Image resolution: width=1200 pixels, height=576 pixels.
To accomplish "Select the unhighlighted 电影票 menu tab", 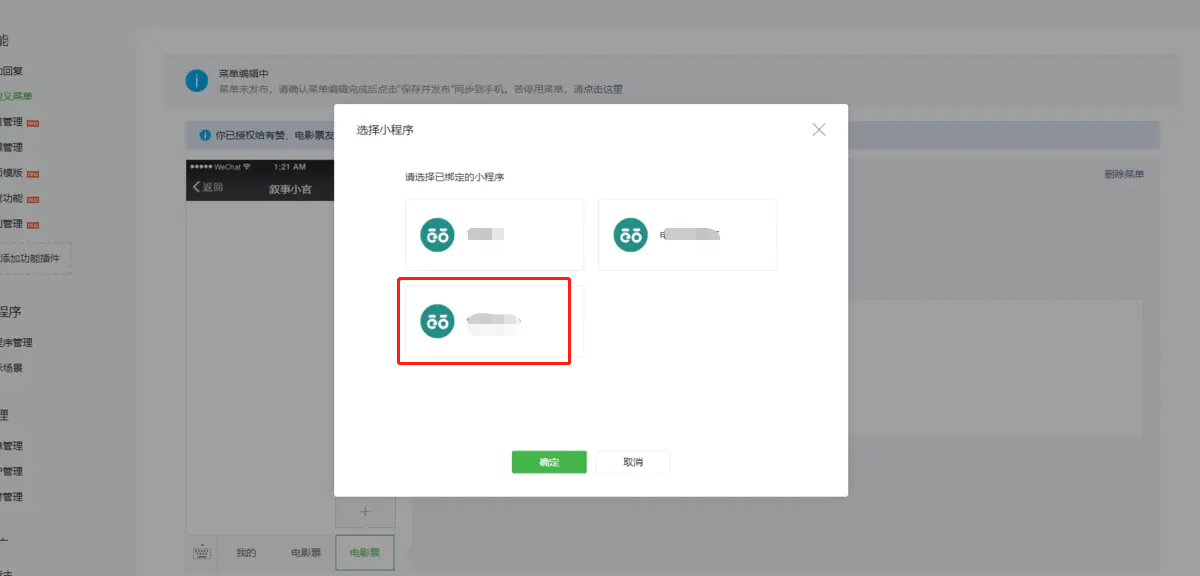I will pyautogui.click(x=305, y=552).
